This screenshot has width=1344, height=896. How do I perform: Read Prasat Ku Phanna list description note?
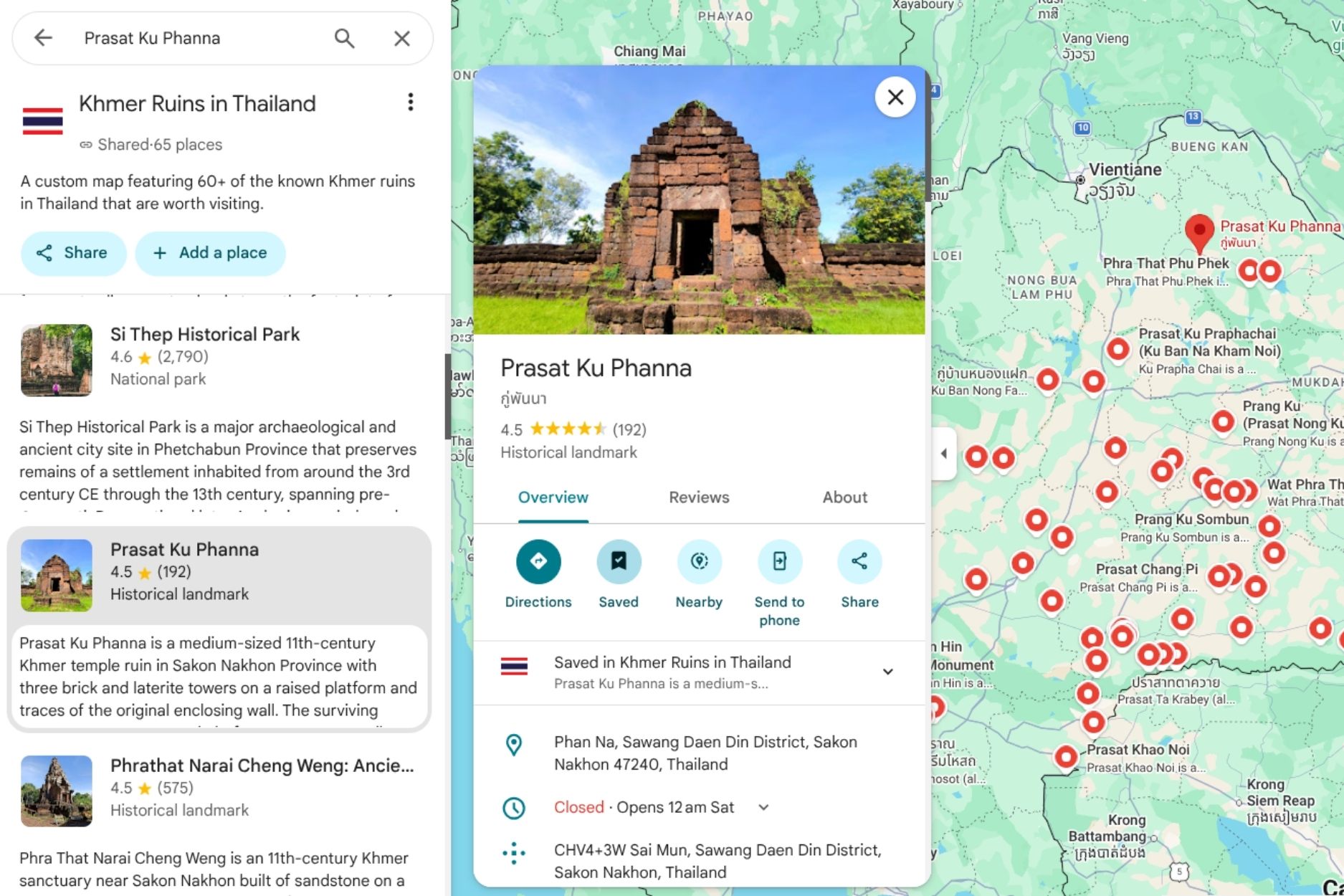(219, 677)
